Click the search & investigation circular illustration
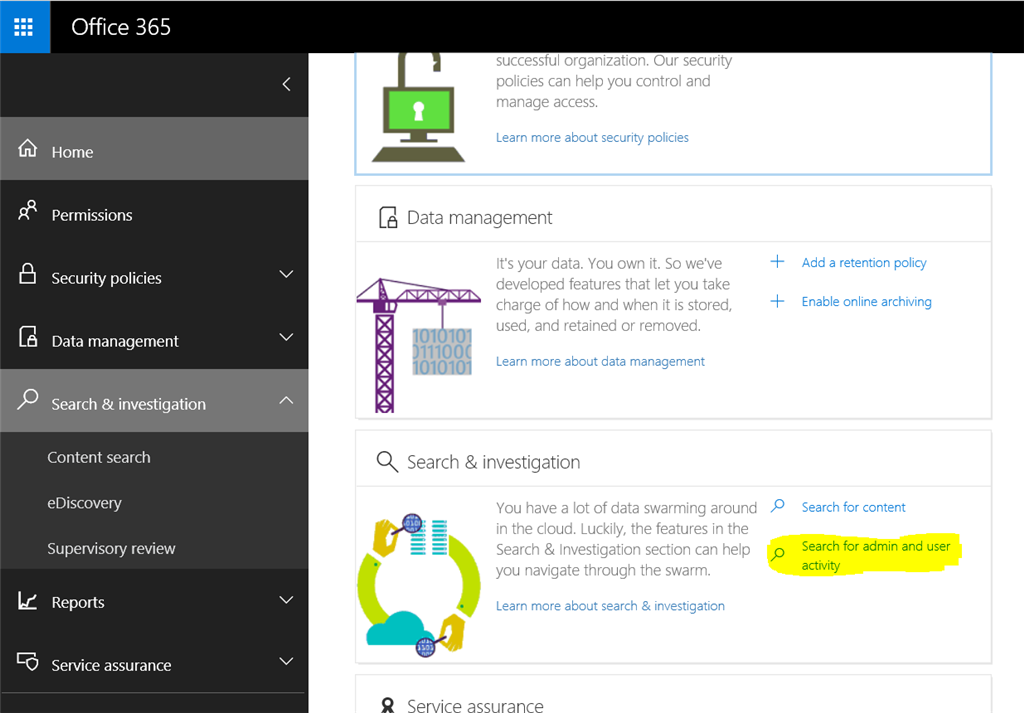 [x=419, y=585]
